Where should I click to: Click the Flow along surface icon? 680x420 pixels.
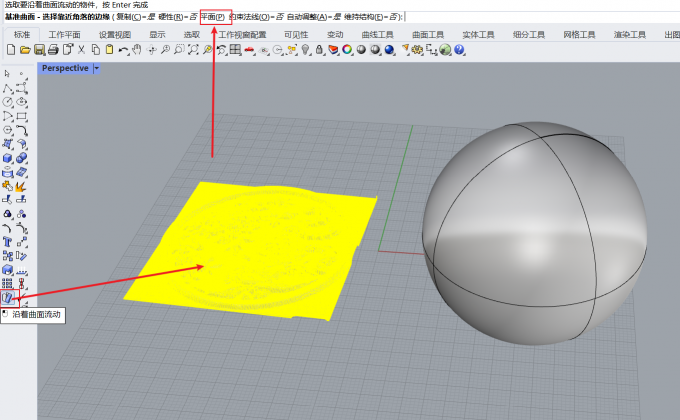pyautogui.click(x=8, y=298)
